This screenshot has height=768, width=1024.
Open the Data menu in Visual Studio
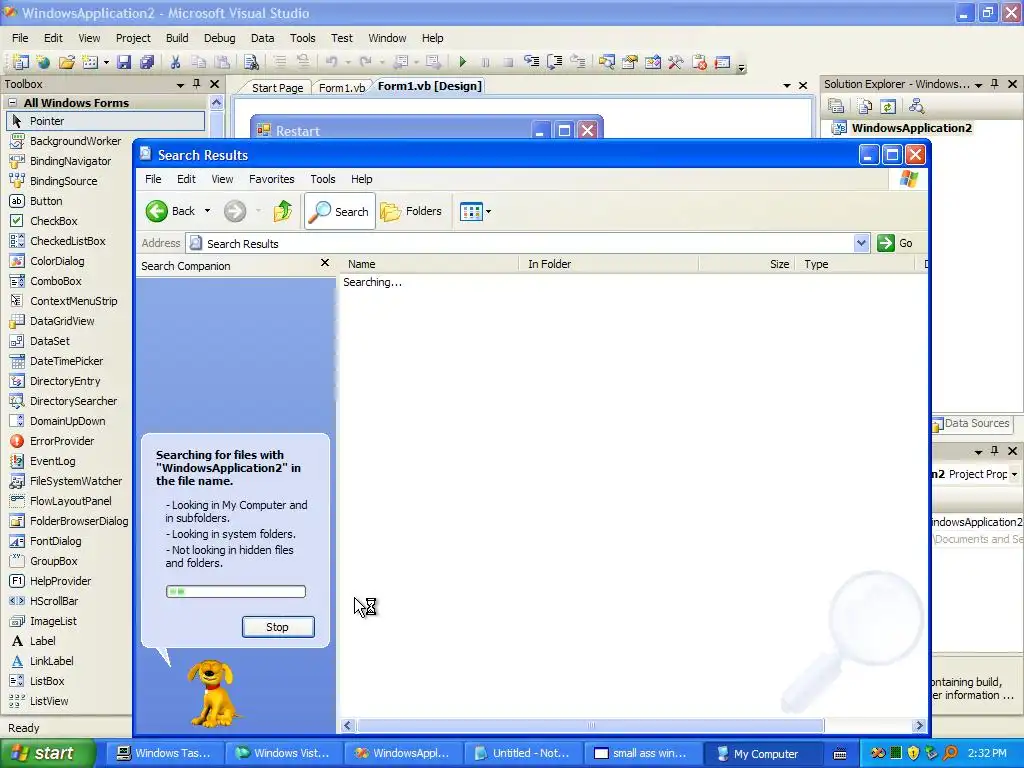(263, 38)
